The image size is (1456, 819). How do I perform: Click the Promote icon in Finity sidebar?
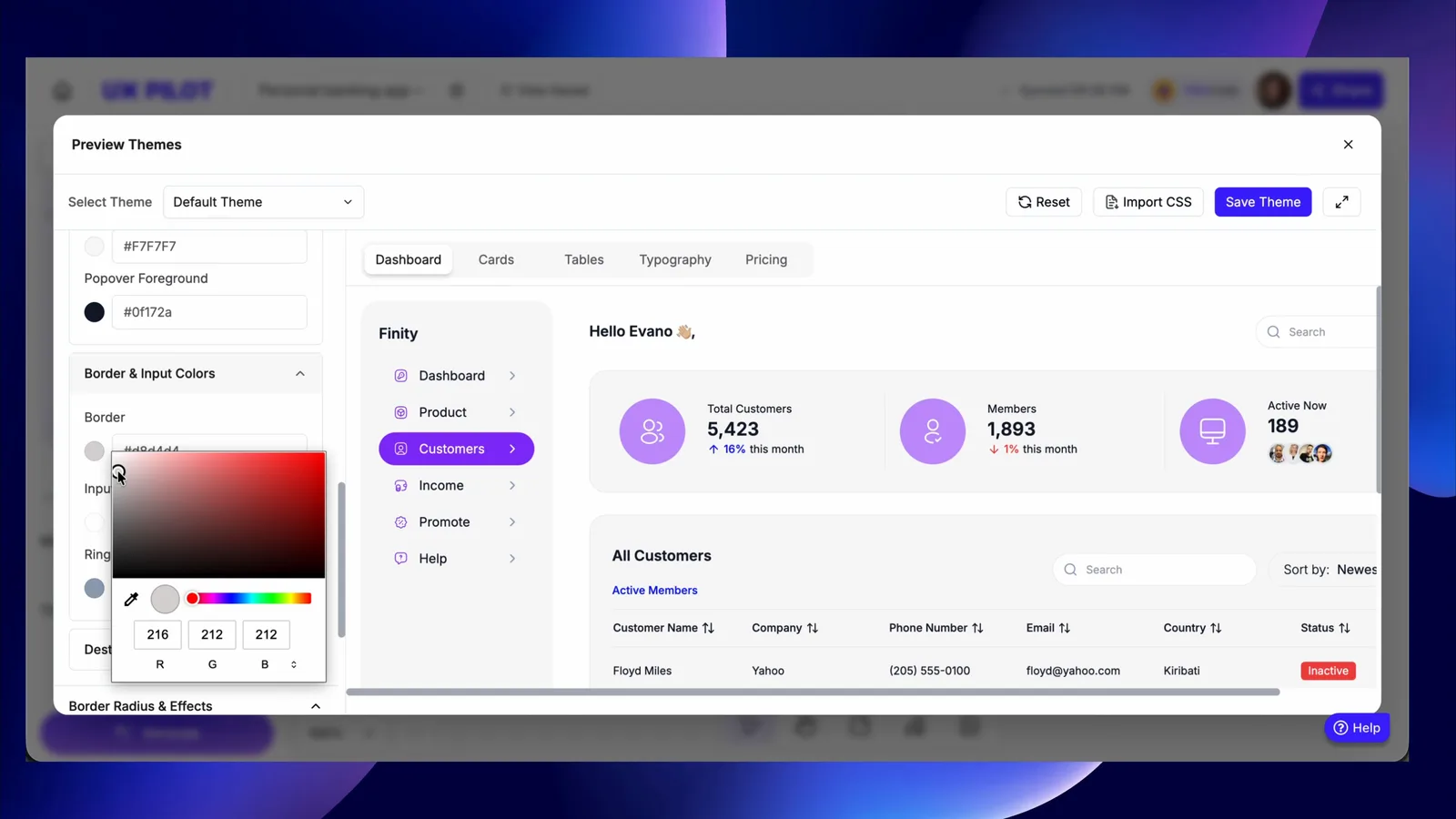click(x=400, y=522)
